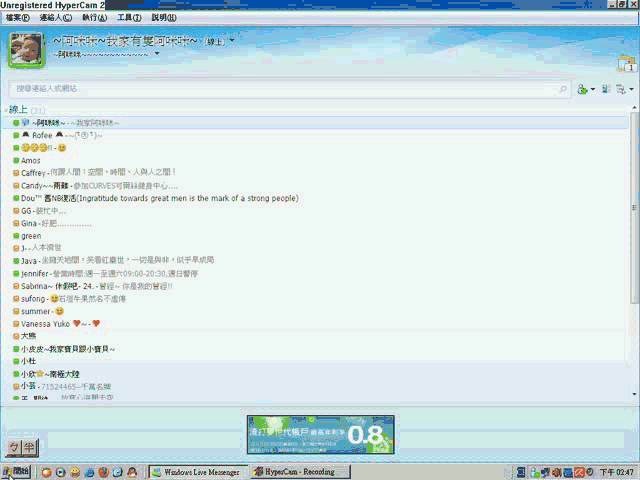
Task: Open the status dropdown next to display name
Action: pyautogui.click(x=232, y=40)
